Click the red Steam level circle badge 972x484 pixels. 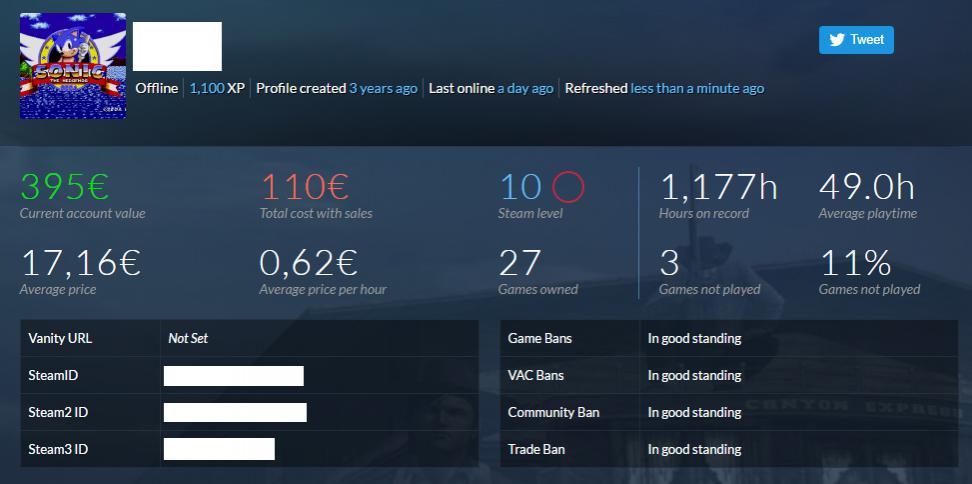pyautogui.click(x=568, y=187)
